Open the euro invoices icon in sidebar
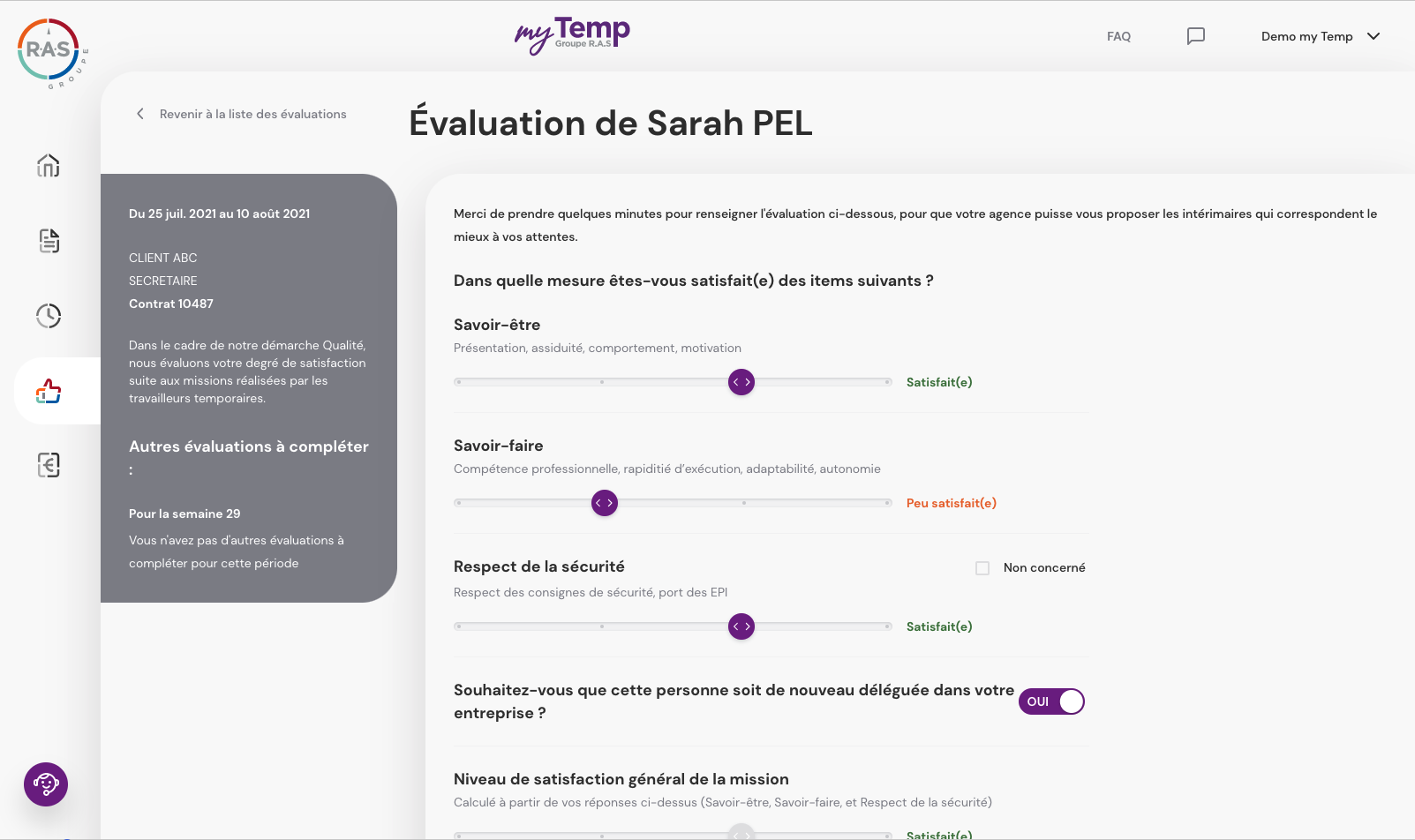Image resolution: width=1415 pixels, height=840 pixels. pos(49,465)
